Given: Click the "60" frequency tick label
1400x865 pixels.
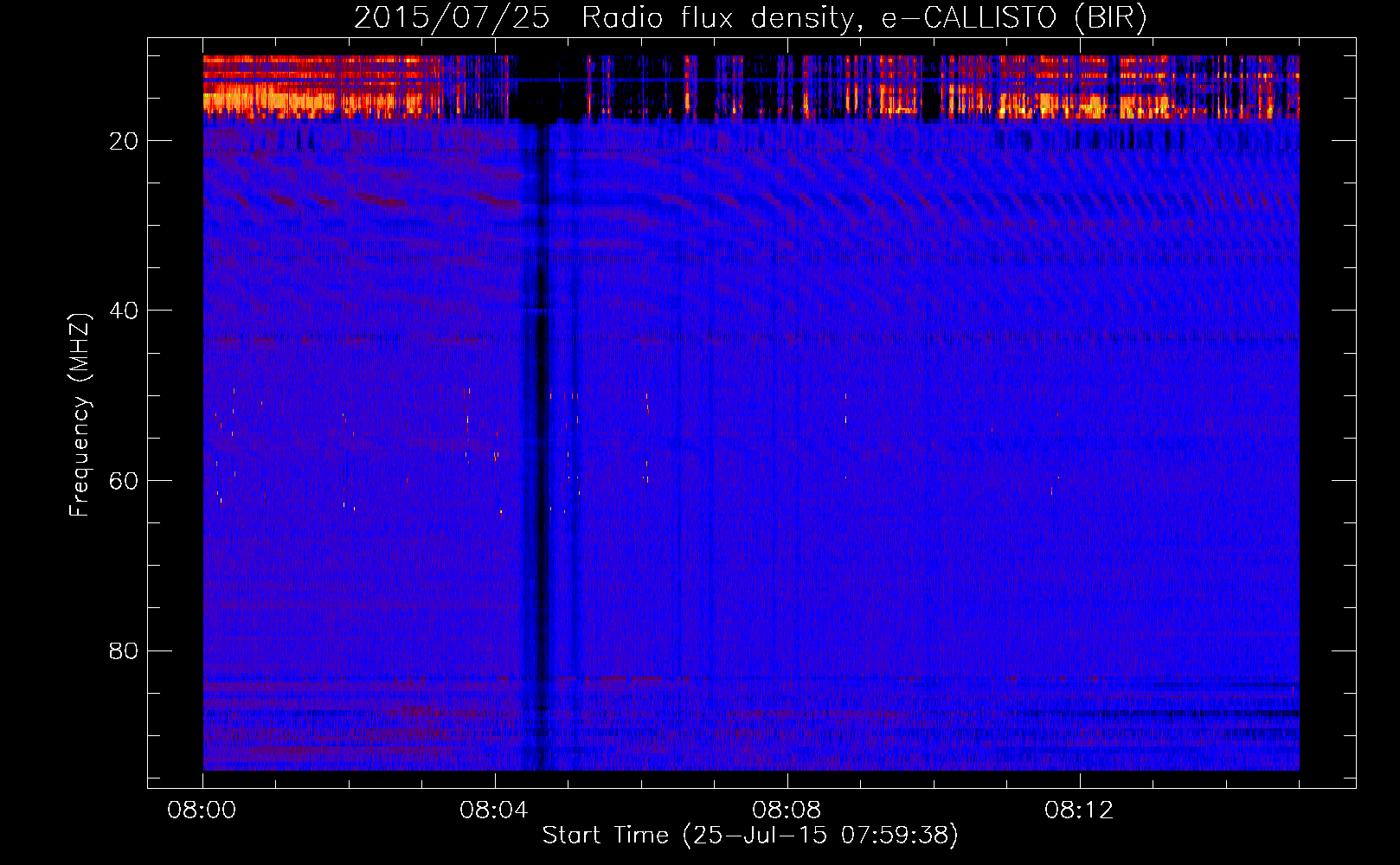Looking at the screenshot, I should [x=125, y=481].
